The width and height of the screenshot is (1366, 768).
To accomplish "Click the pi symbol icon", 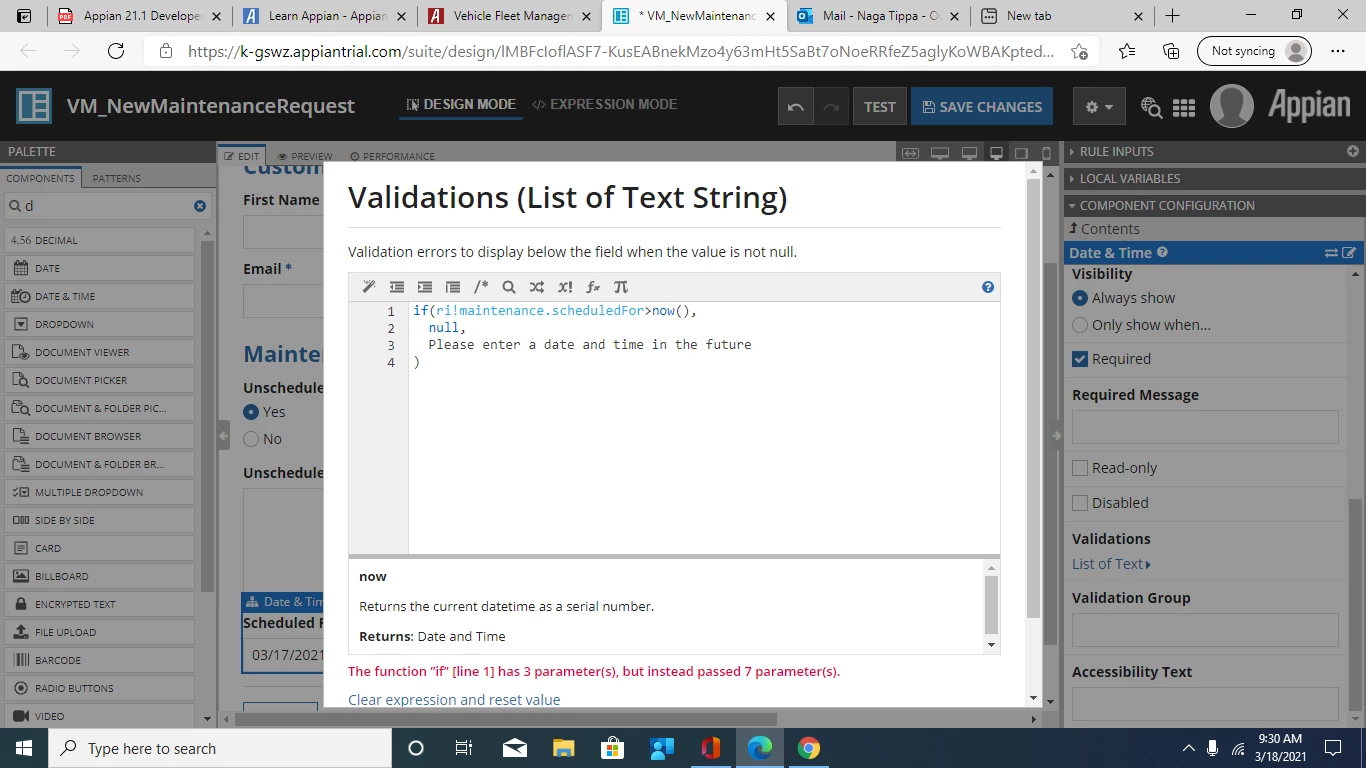I will (621, 287).
